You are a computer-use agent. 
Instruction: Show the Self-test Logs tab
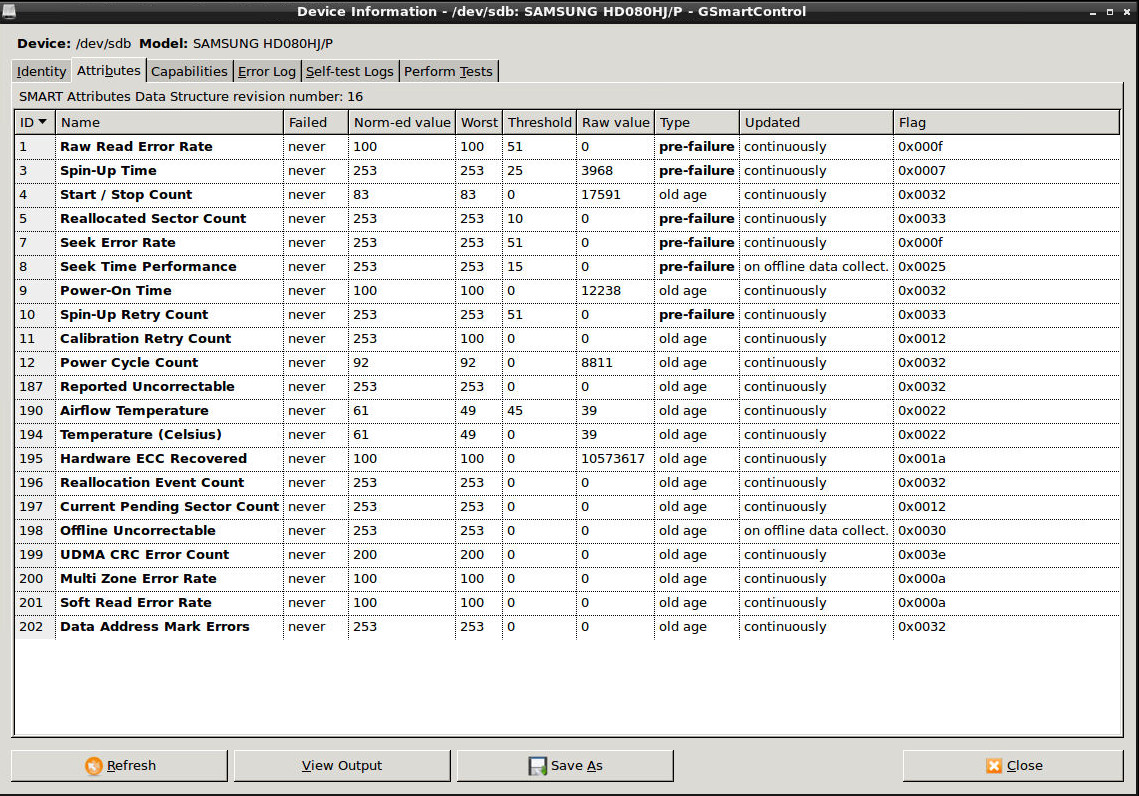click(349, 71)
